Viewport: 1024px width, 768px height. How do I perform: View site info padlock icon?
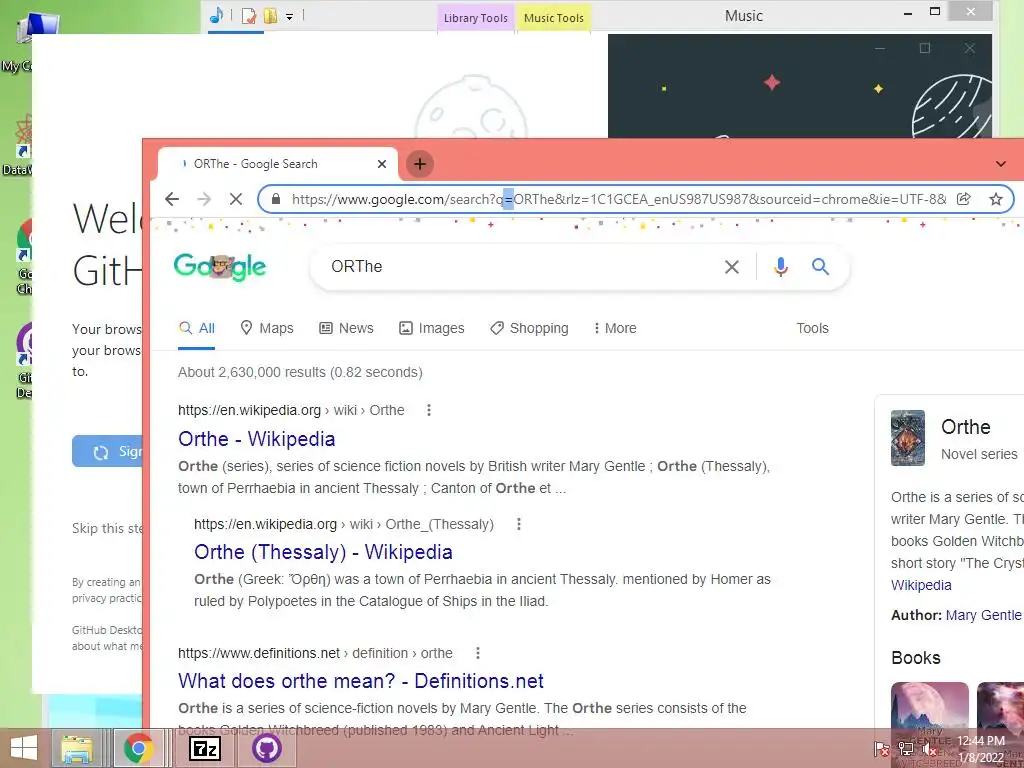tap(276, 199)
